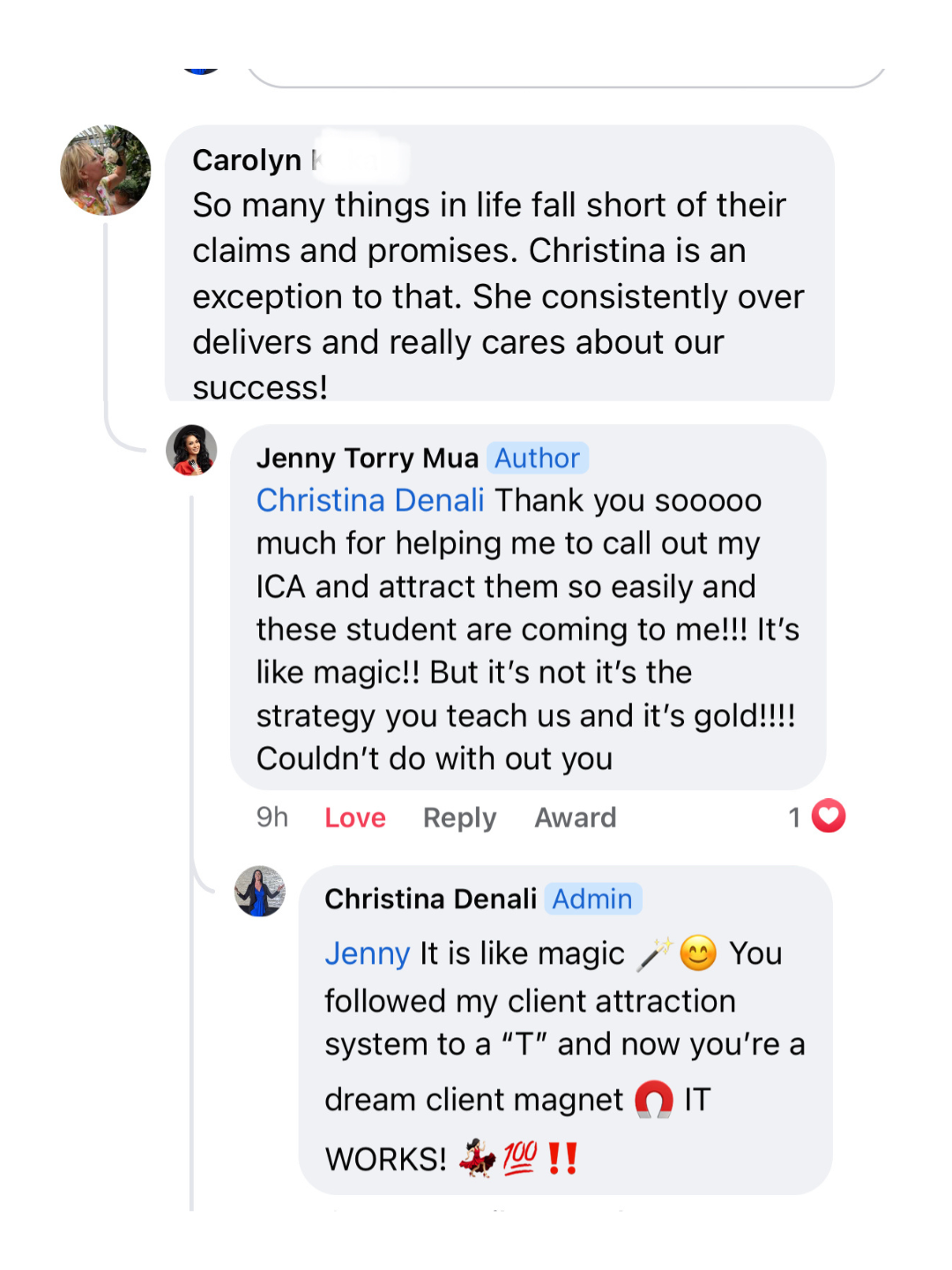The image size is (952, 1270).
Task: Click the Jenny mention in Christina's reply
Action: pyautogui.click(x=367, y=954)
